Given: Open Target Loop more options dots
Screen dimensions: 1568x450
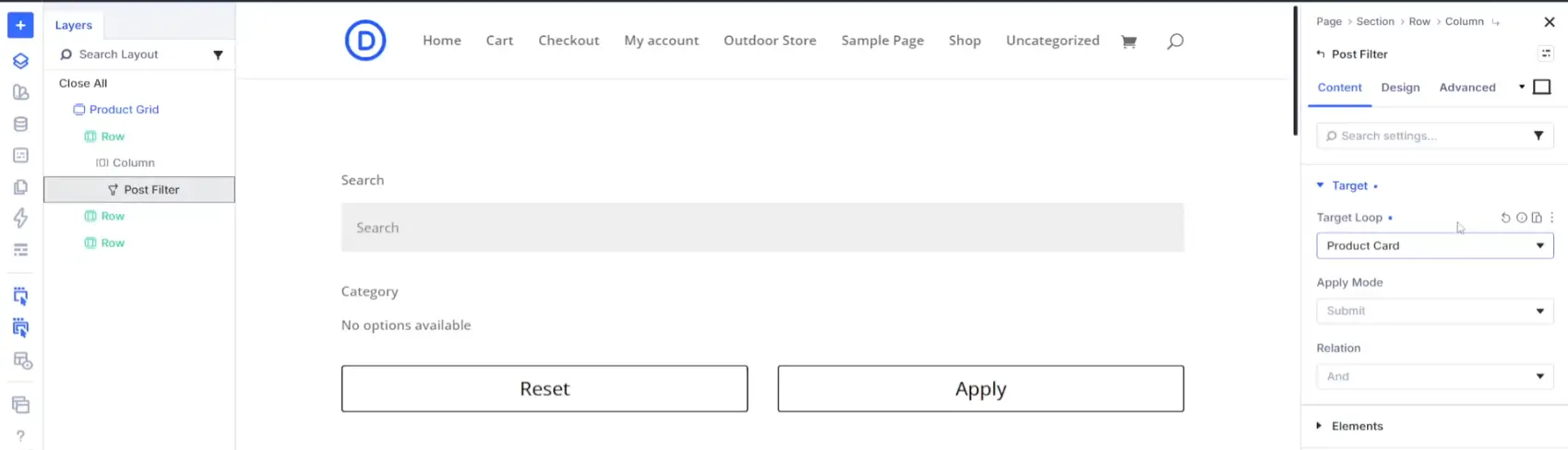Looking at the screenshot, I should point(1552,218).
